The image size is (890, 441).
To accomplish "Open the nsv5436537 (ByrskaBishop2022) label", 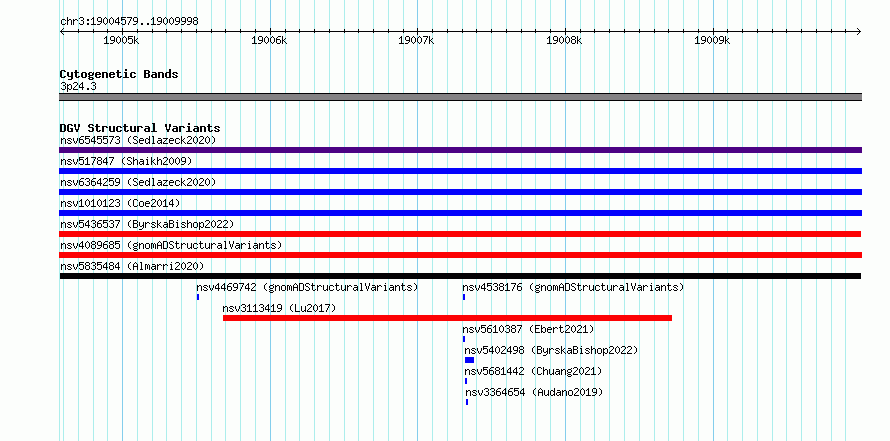I will pyautogui.click(x=147, y=224).
